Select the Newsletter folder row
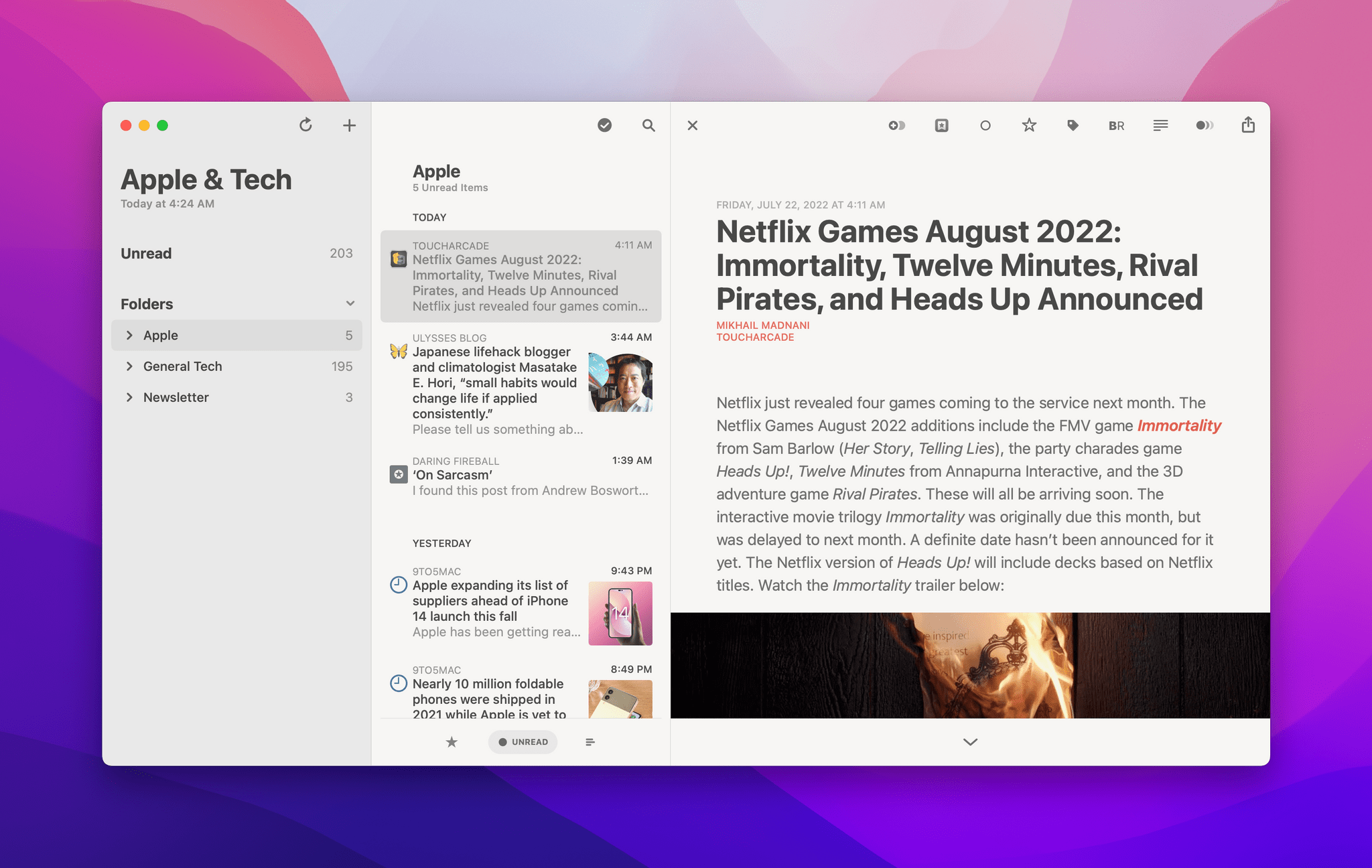The image size is (1372, 868). coord(236,397)
